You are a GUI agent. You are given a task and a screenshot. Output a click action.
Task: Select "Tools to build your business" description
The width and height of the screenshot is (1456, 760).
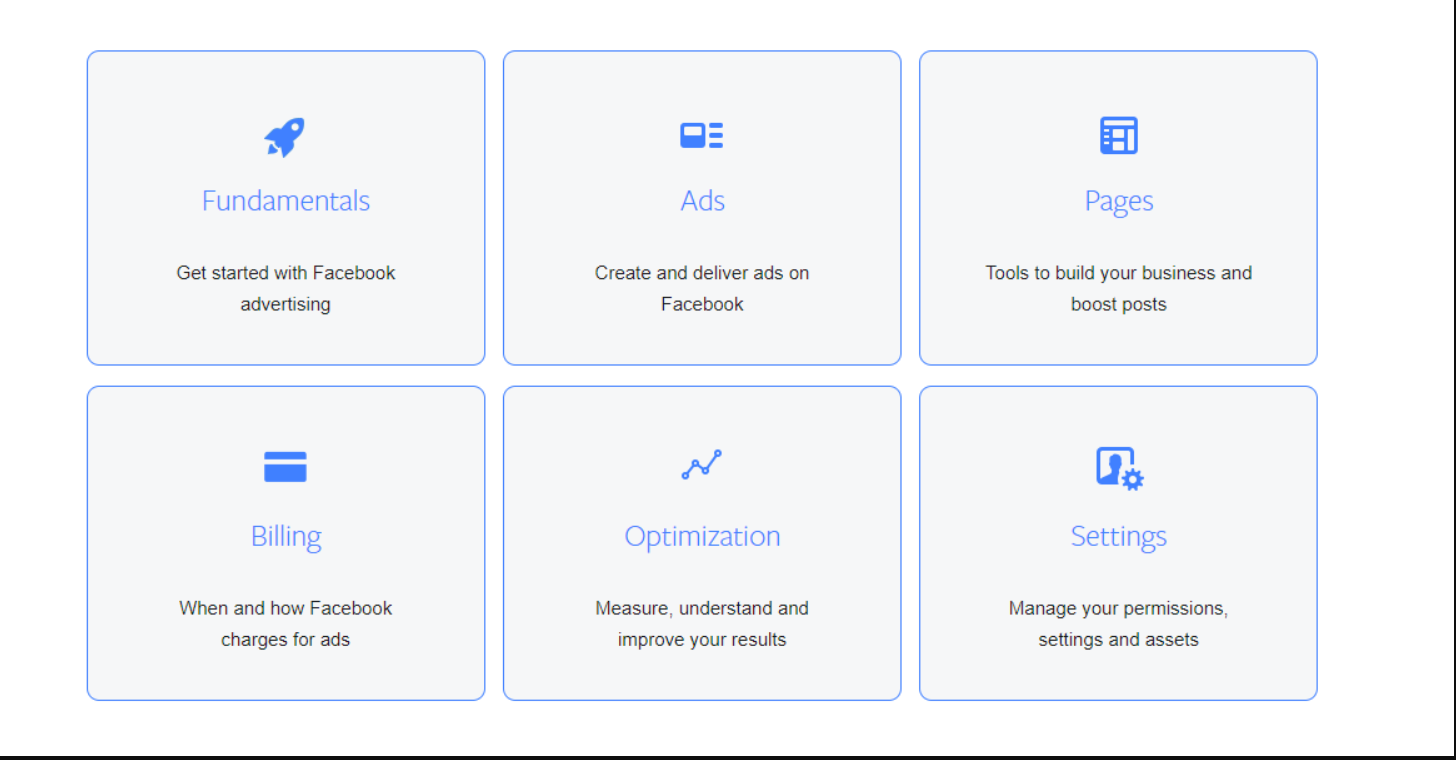pyautogui.click(x=1119, y=288)
